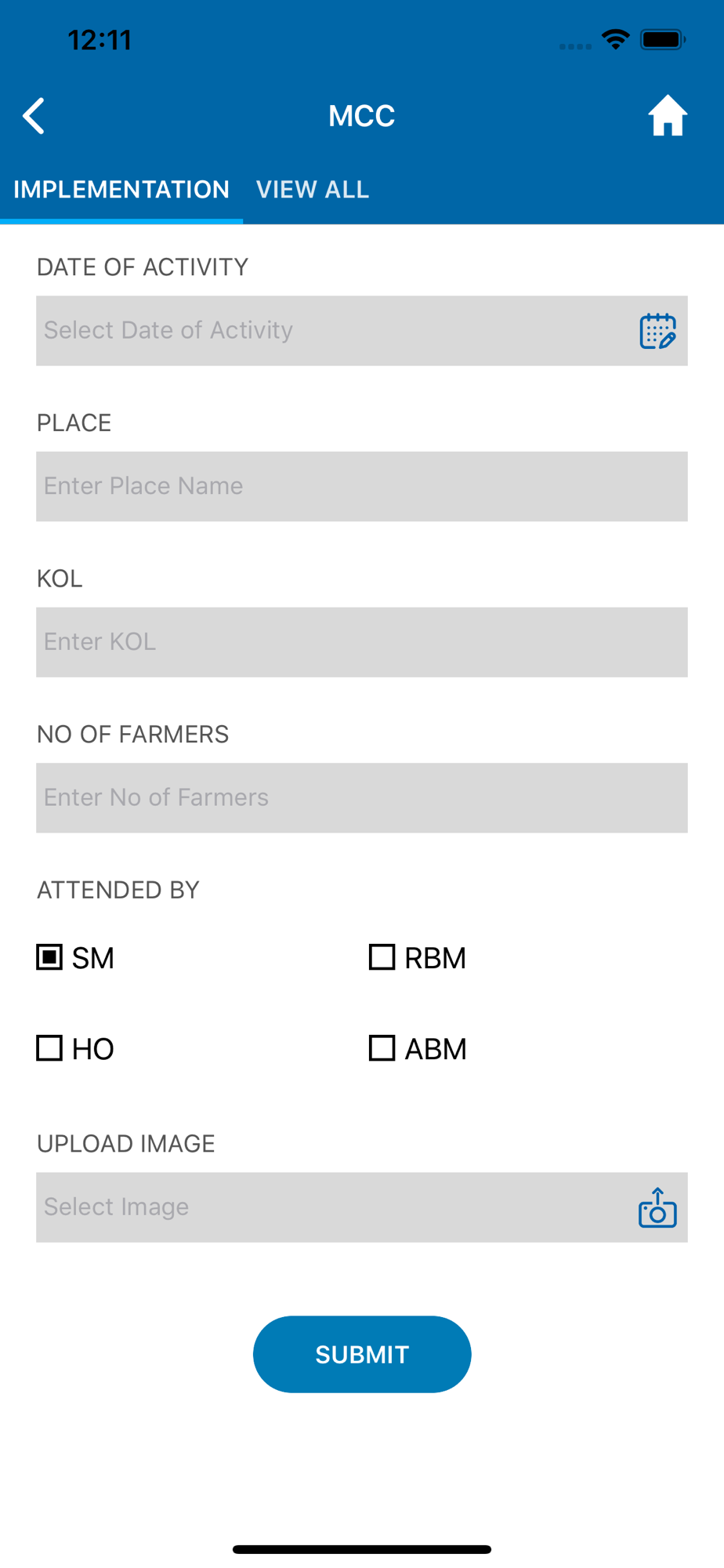Open the Select Date of Activity field
724x1568 pixels.
329,331
